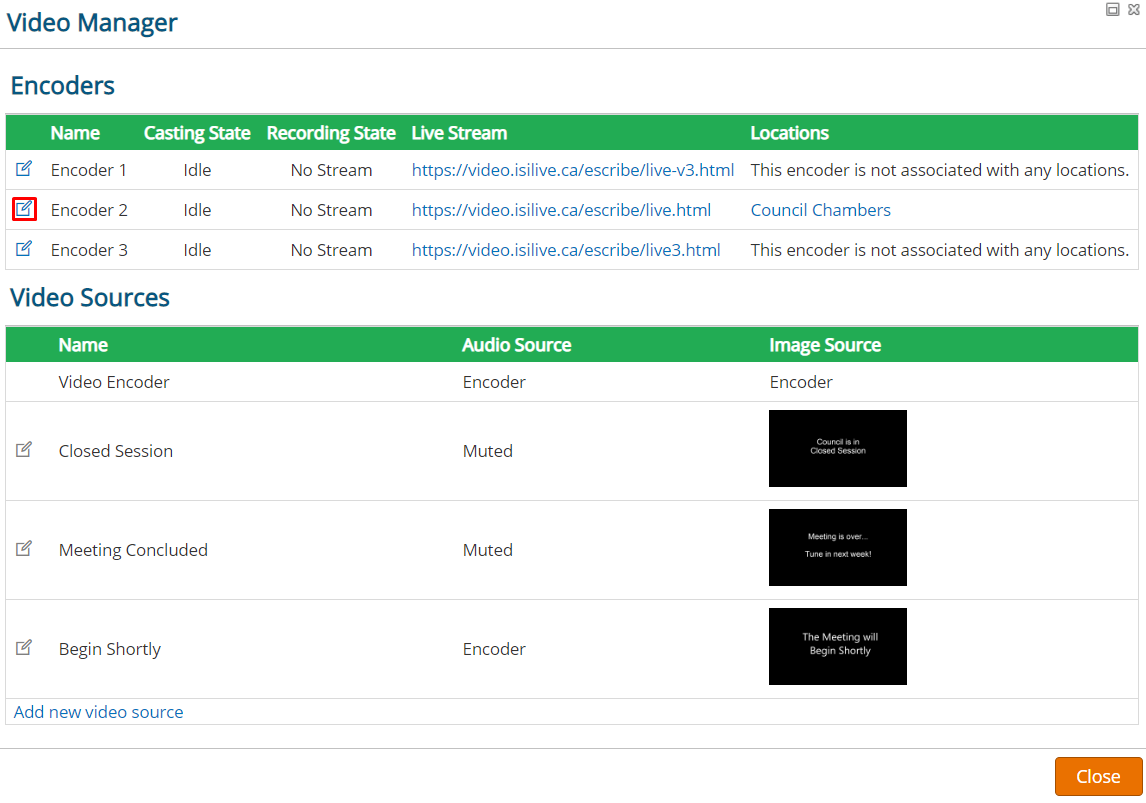Screen dimensions: 1146x803
Task: Open the Council Chambers location link
Action: coord(820,210)
